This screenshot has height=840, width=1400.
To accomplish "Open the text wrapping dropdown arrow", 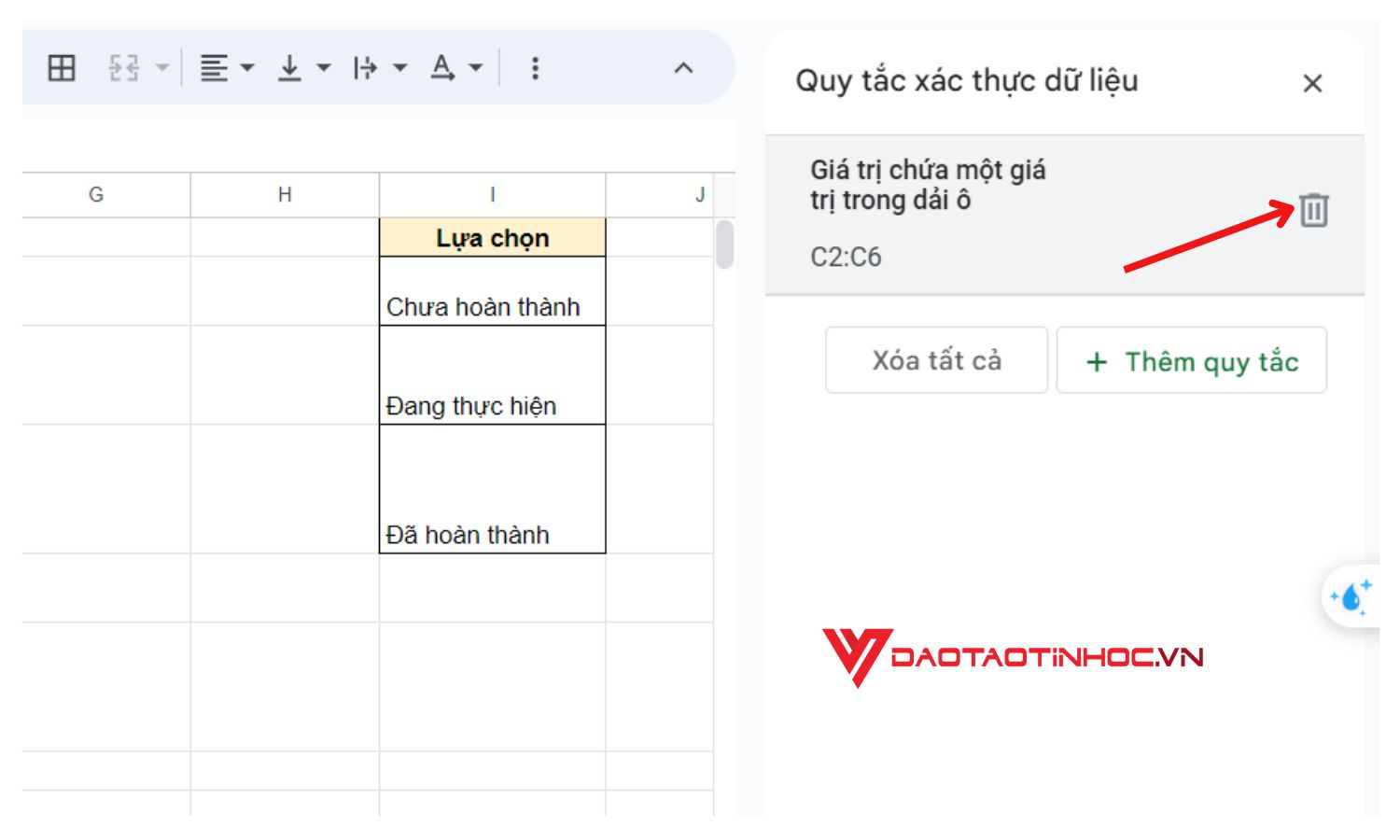I will click(x=399, y=67).
